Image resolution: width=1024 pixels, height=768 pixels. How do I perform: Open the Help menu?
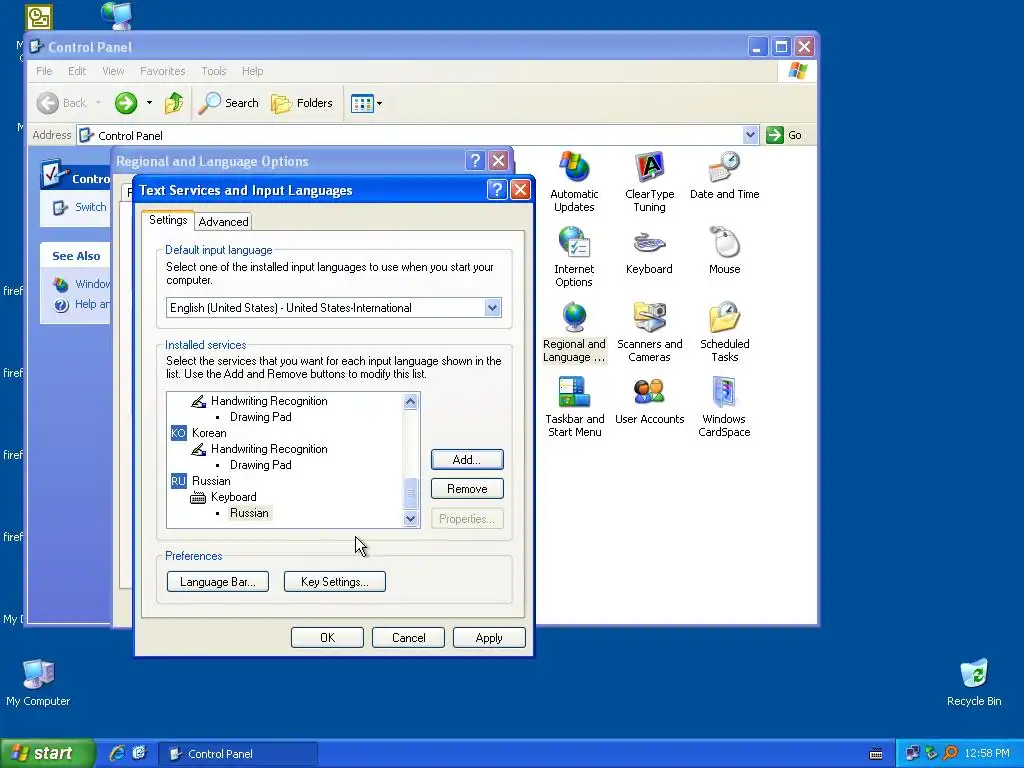252,71
